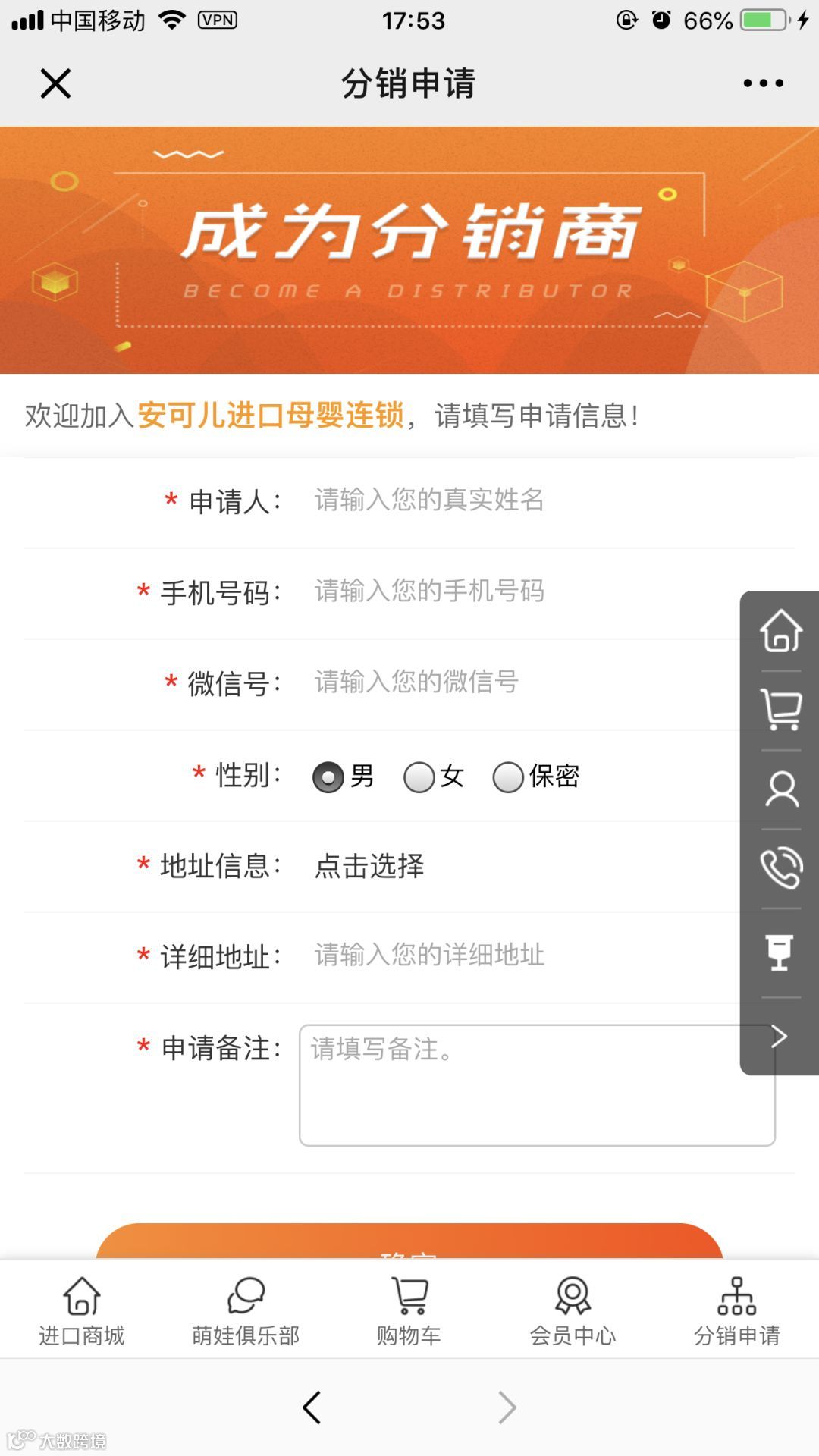This screenshot has width=819, height=1456.
Task: Tap the trophy icon in sidebar
Action: tap(780, 952)
